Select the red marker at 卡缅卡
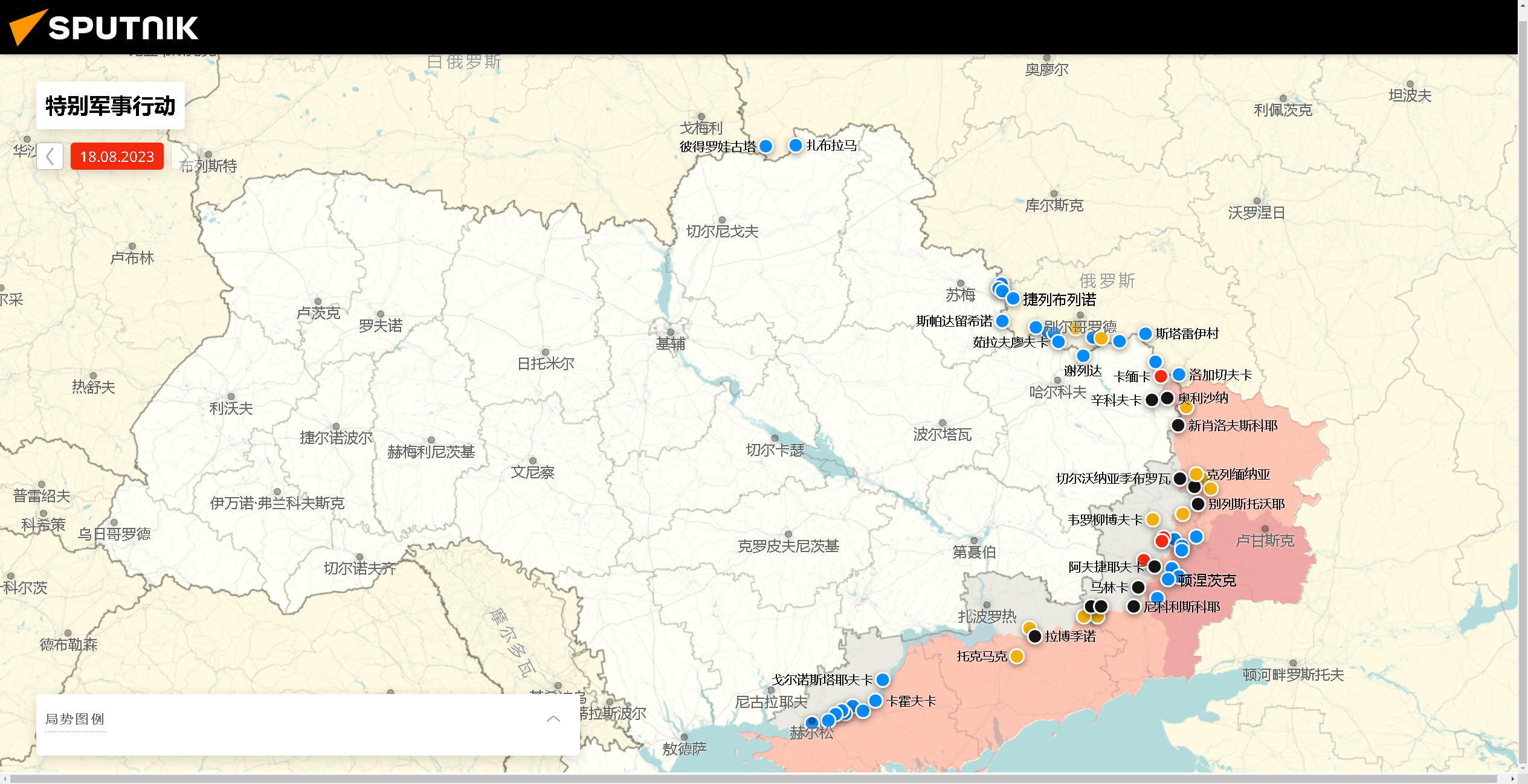This screenshot has height=784, width=1528. click(1161, 376)
